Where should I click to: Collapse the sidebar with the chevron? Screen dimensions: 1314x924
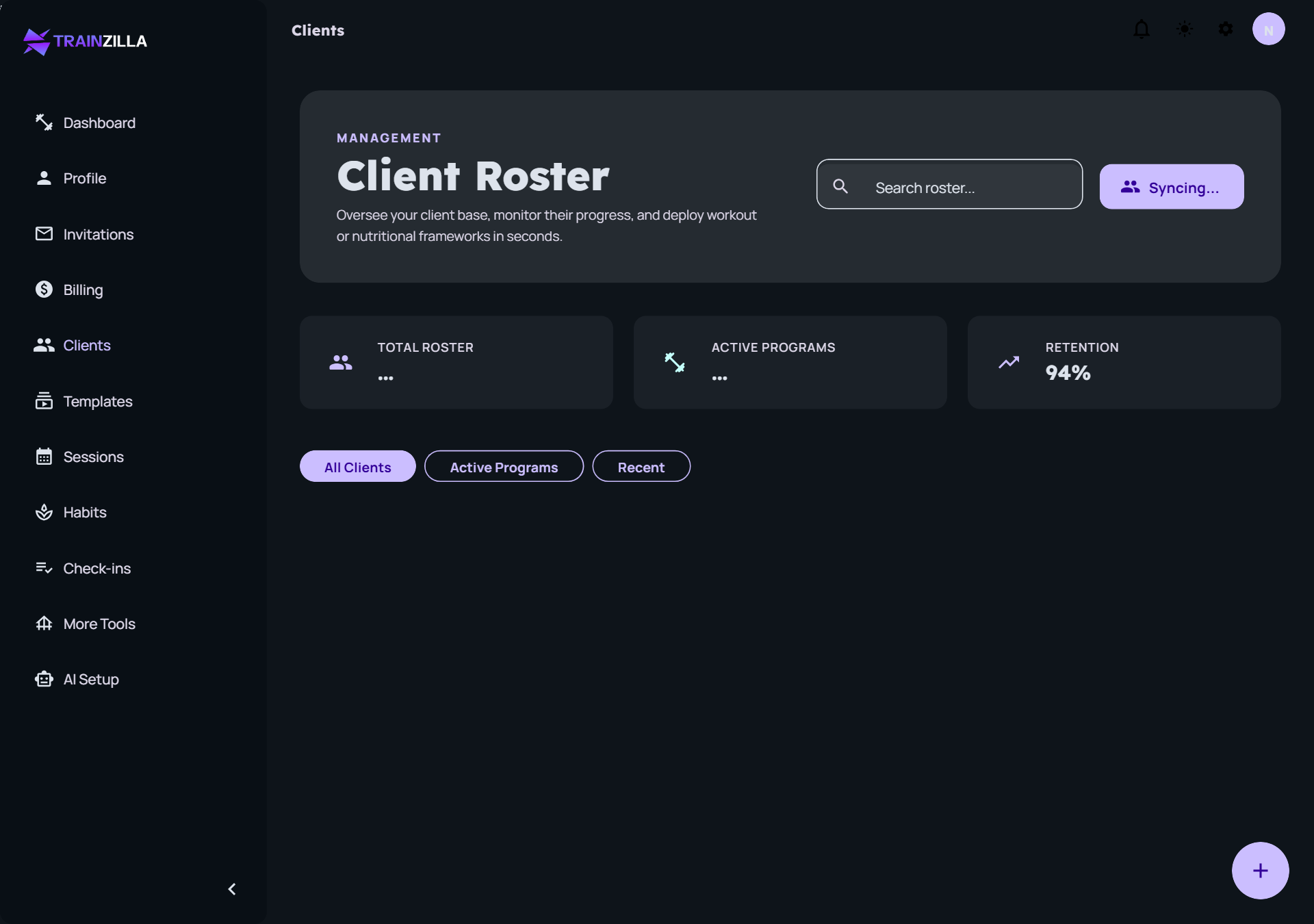232,889
